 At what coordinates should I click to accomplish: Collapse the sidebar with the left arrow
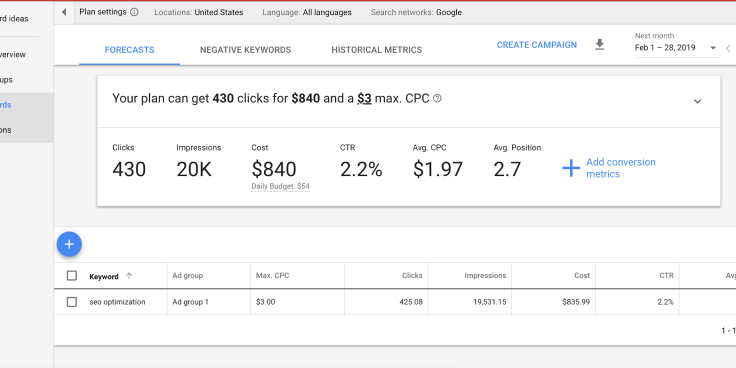pos(64,12)
